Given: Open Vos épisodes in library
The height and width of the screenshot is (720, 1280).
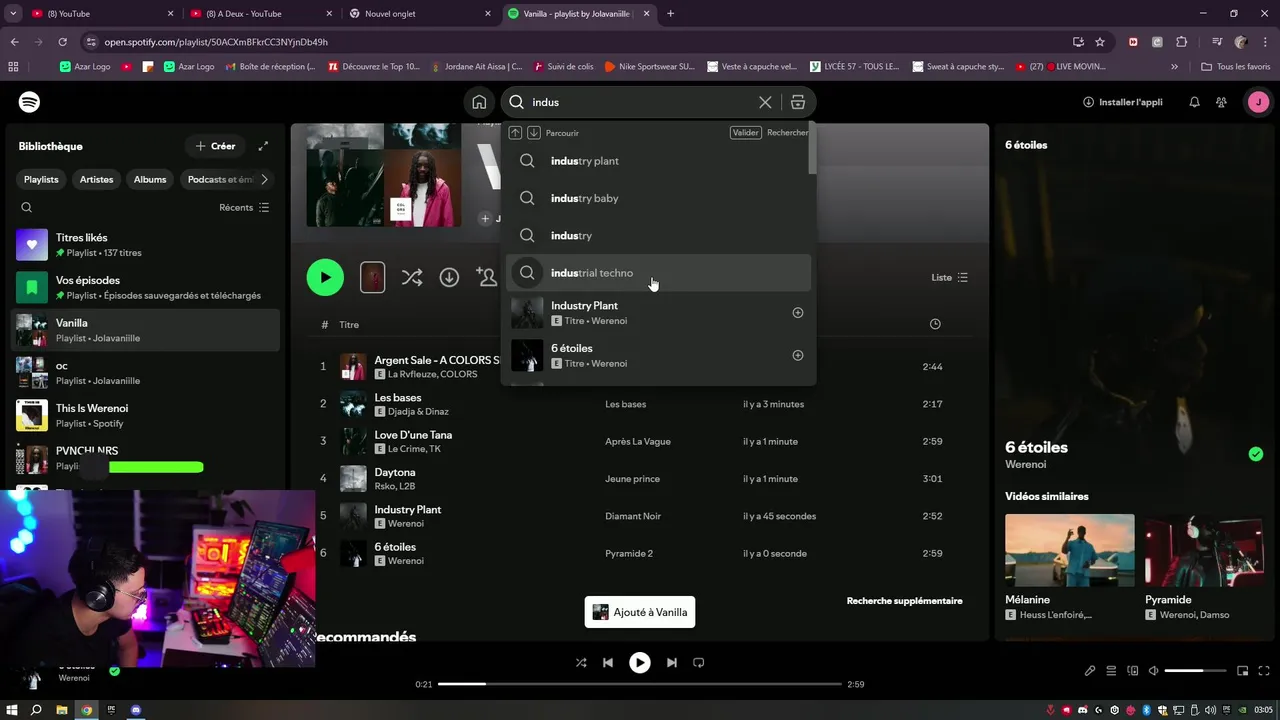Looking at the screenshot, I should 146,288.
